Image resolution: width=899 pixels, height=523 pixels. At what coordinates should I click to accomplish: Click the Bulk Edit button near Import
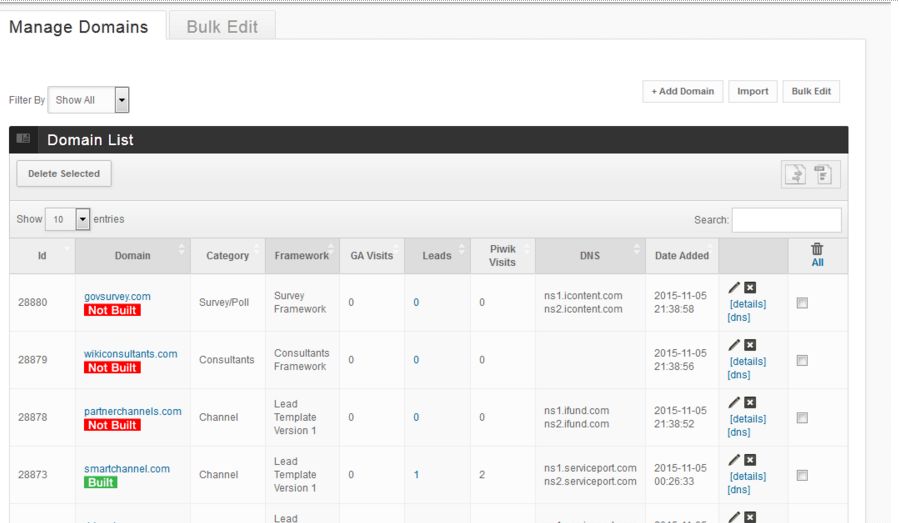[x=811, y=91]
